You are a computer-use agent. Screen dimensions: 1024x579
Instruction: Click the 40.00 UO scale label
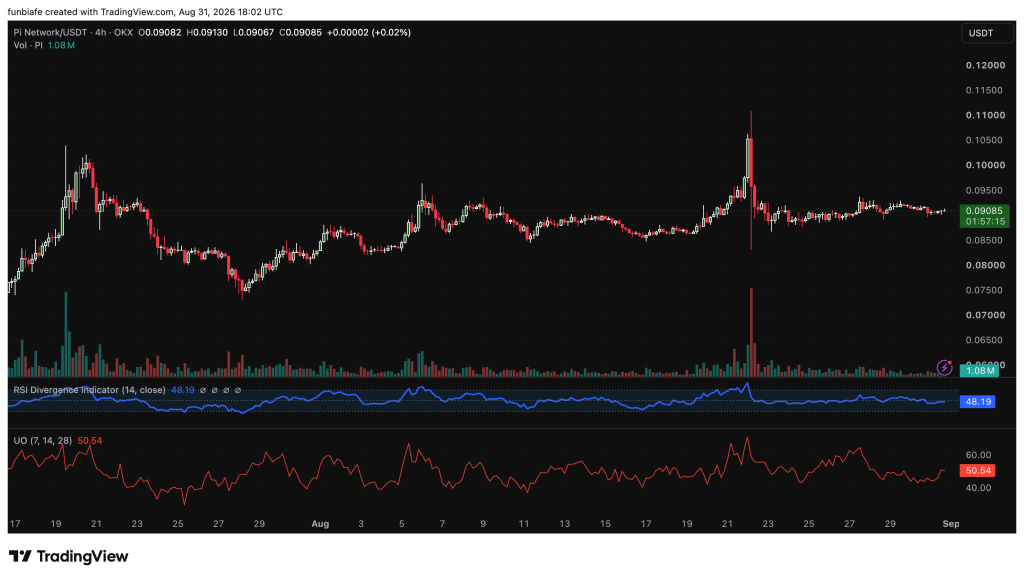coord(978,488)
